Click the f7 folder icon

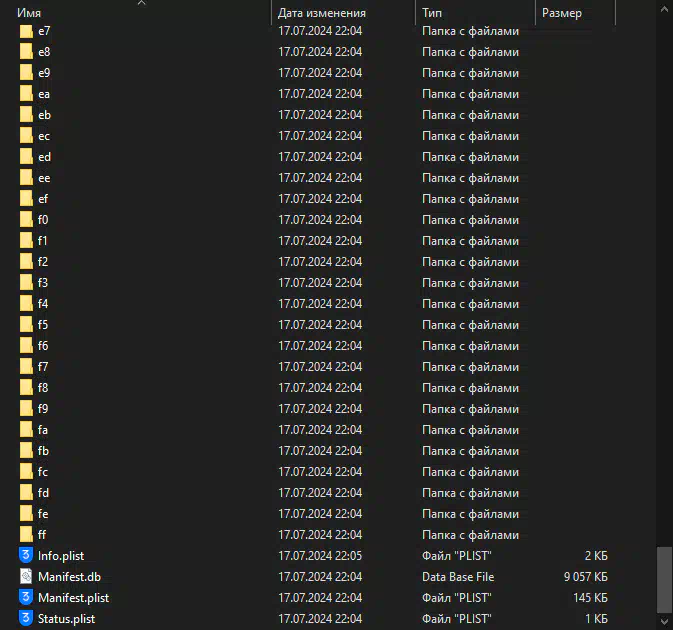(26, 367)
